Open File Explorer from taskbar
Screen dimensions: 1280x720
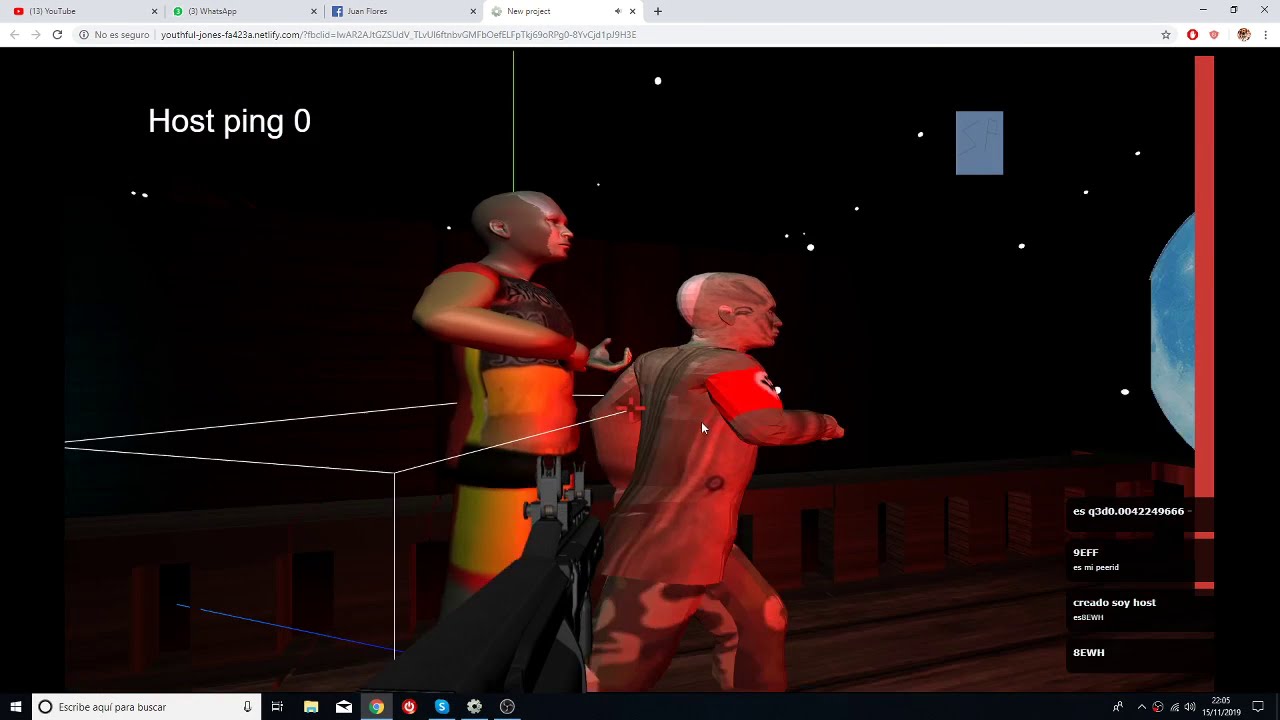311,707
